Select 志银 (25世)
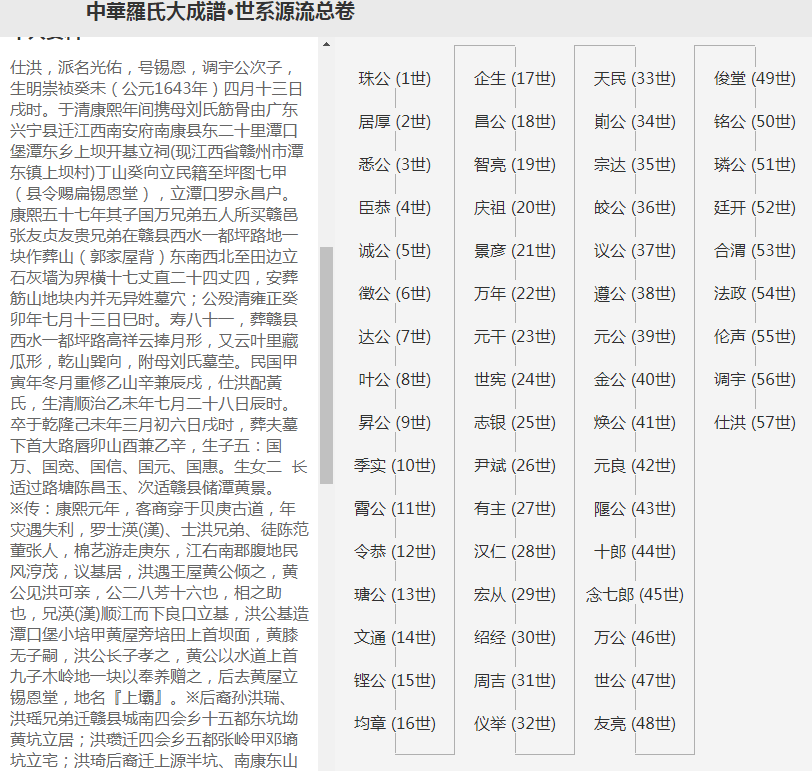The width and height of the screenshot is (812, 771). point(515,423)
